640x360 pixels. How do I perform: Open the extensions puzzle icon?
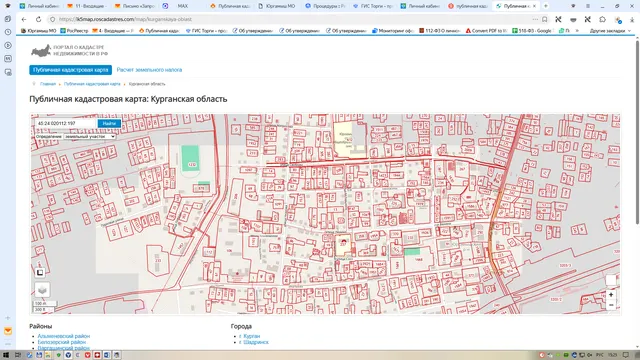[602, 19]
